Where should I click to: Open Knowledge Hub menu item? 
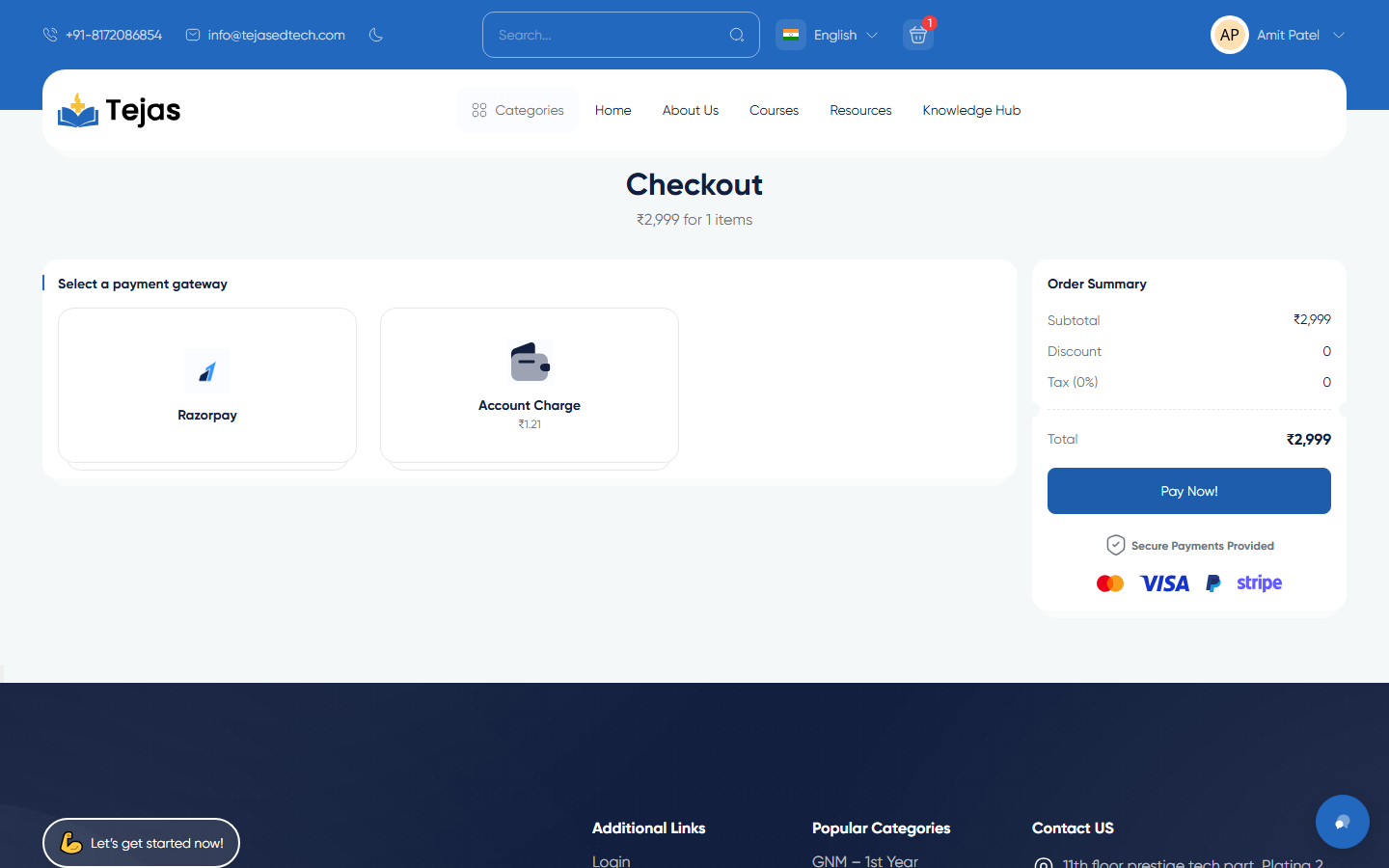click(x=971, y=110)
